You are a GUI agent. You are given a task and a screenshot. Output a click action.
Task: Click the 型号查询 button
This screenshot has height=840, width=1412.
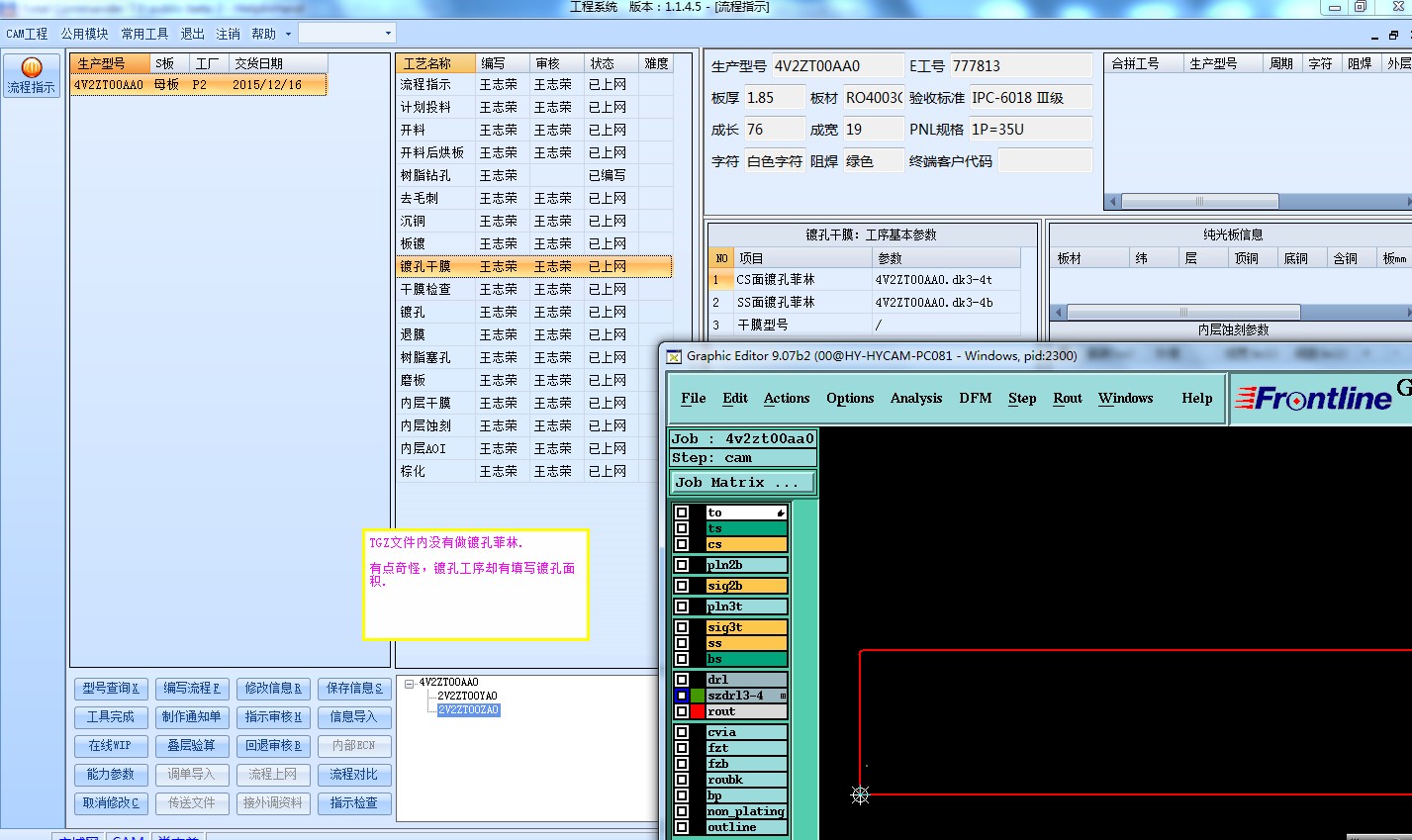click(x=111, y=688)
